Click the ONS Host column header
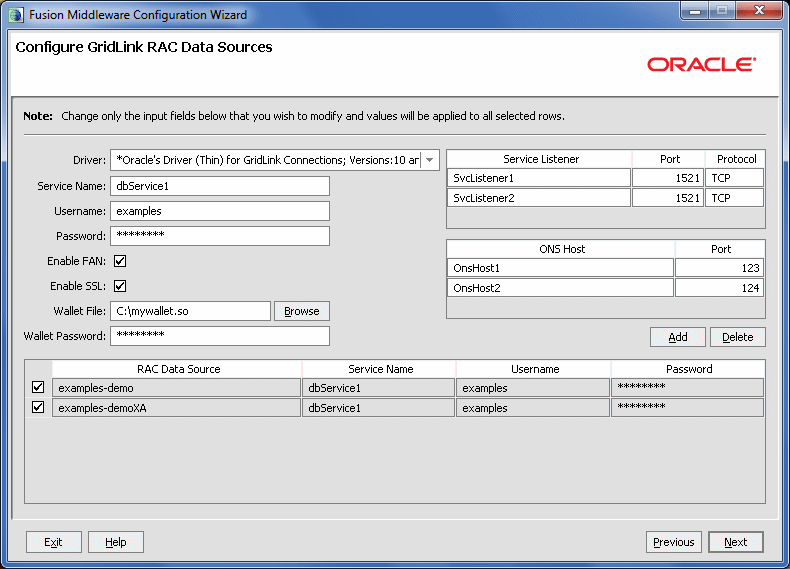The width and height of the screenshot is (790, 569). [x=561, y=249]
